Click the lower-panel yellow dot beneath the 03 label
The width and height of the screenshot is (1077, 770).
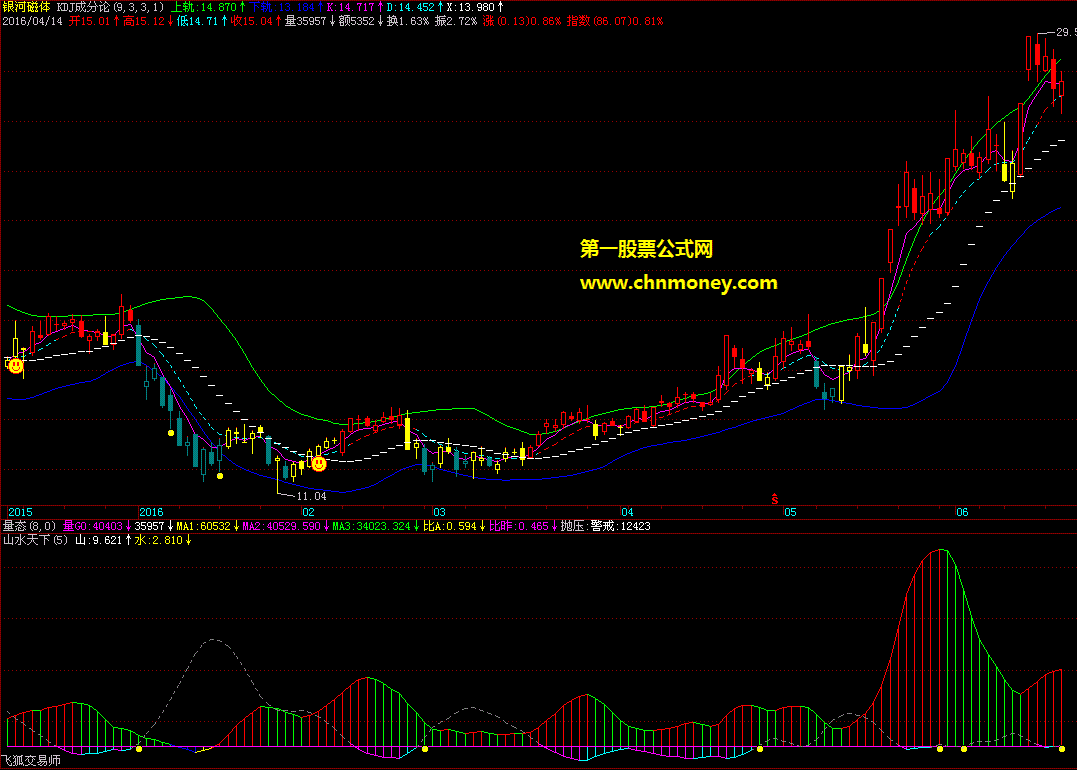coord(424,749)
